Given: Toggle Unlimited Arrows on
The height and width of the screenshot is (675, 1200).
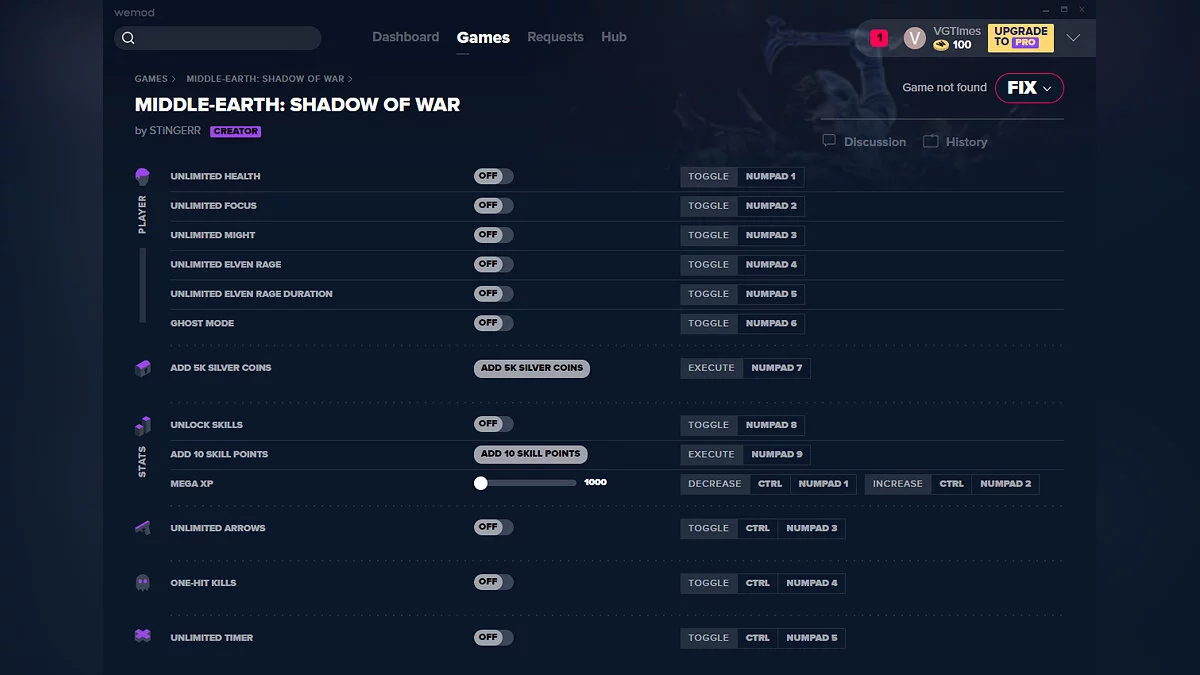Looking at the screenshot, I should pyautogui.click(x=493, y=527).
